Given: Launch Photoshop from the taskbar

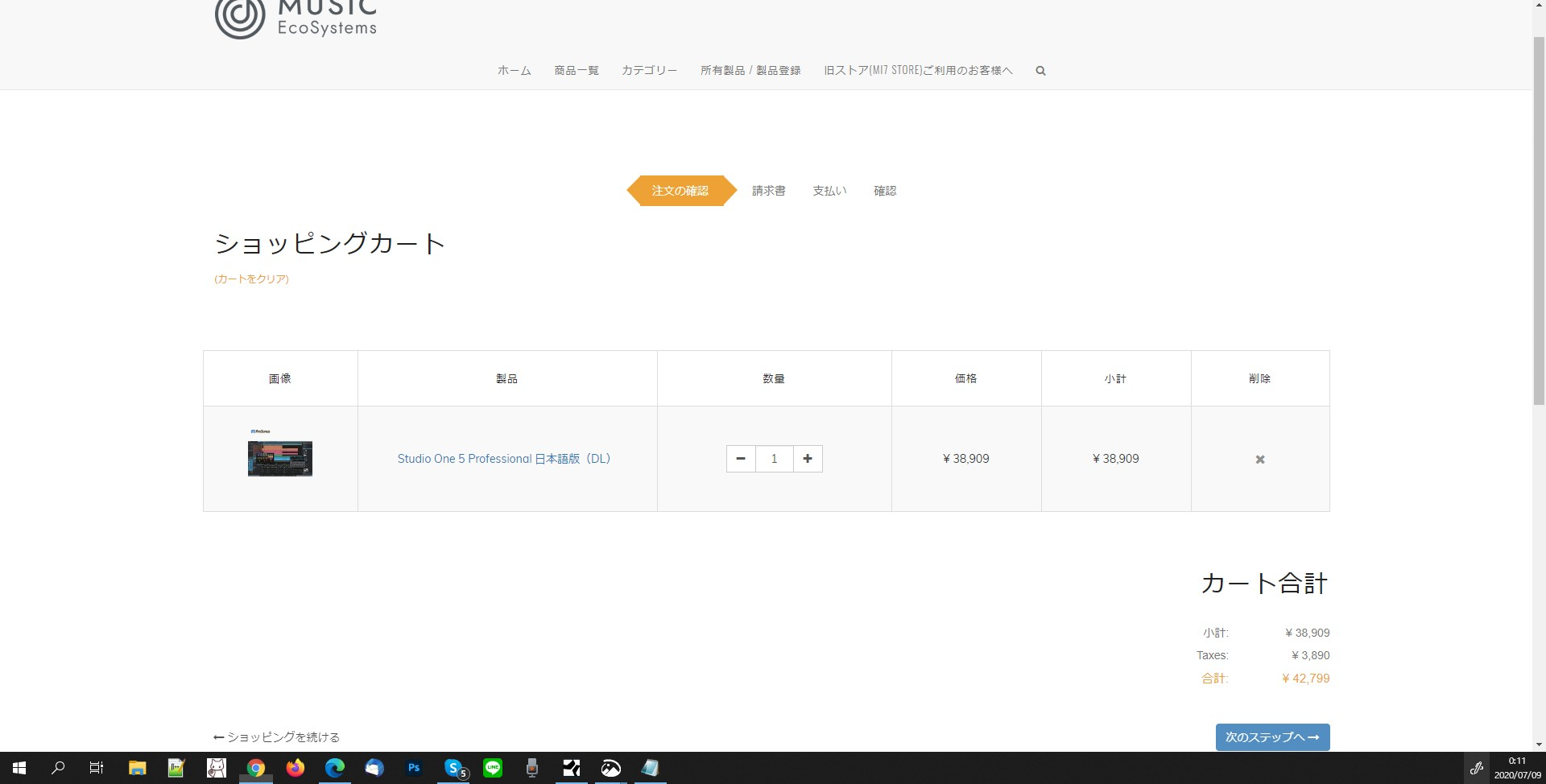Looking at the screenshot, I should point(413,768).
